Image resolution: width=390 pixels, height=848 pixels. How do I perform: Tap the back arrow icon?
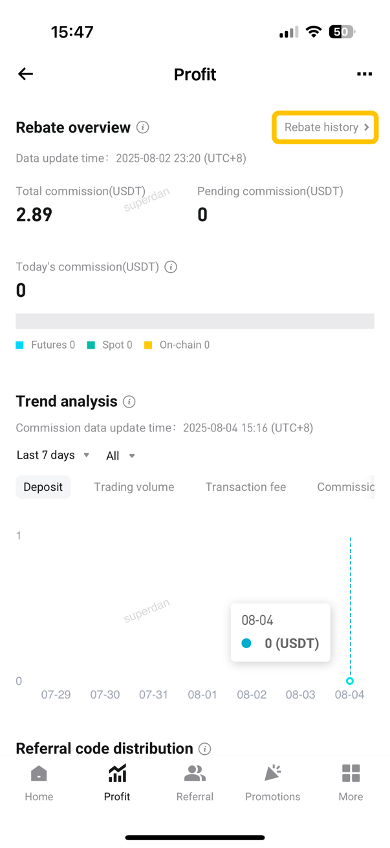click(25, 74)
